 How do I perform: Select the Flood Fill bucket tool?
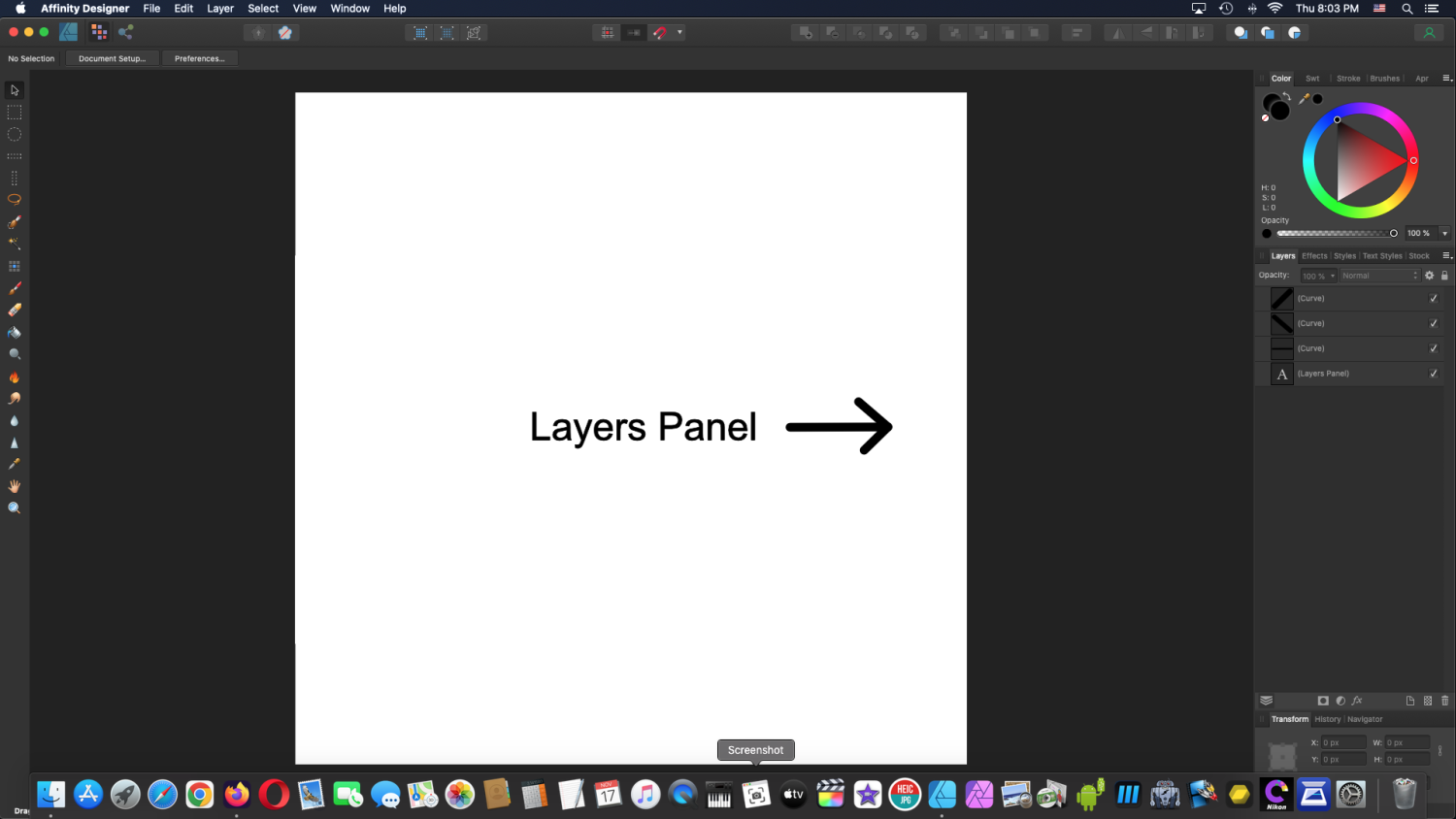(15, 333)
